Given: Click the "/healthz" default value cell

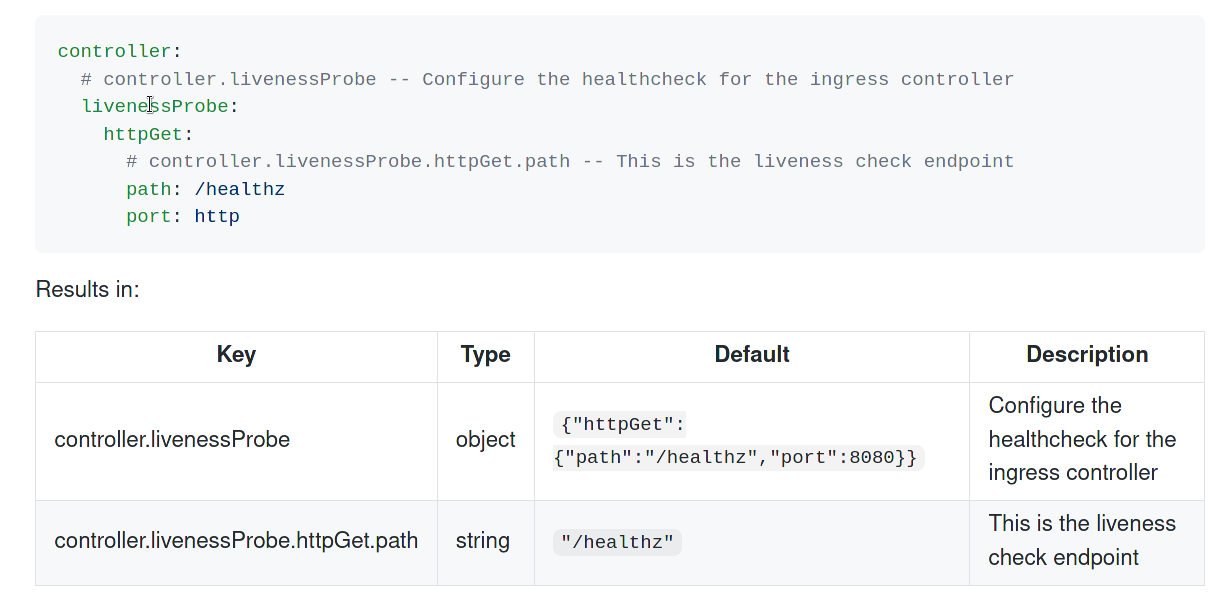Looking at the screenshot, I should tap(617, 542).
